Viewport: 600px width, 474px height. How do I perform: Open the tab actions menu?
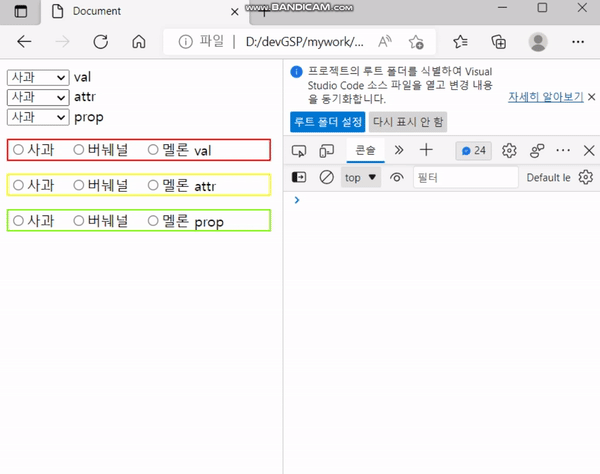pos(20,11)
